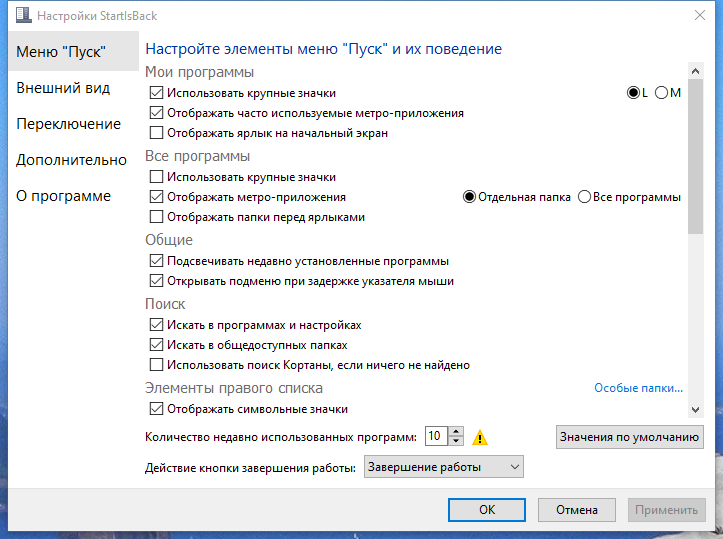The height and width of the screenshot is (539, 723).
Task: Close the StartIsBack settings window
Action: [699, 15]
